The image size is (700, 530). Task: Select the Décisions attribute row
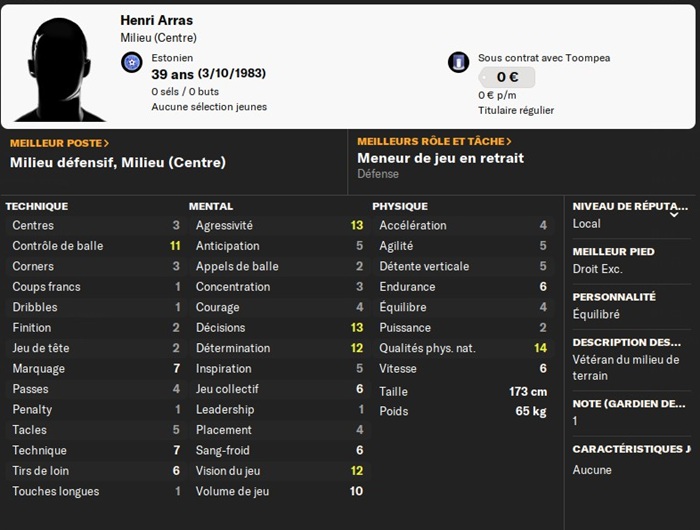pos(279,328)
